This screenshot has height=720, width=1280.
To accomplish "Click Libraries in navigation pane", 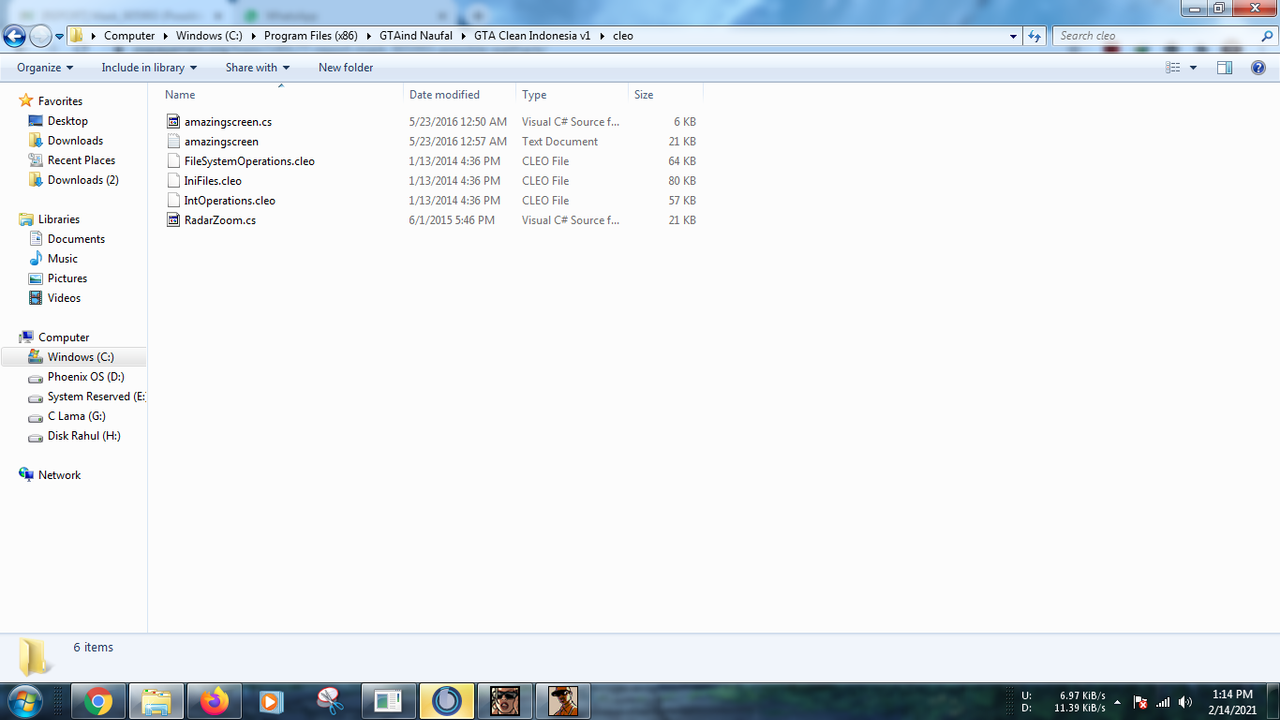I will [58, 219].
